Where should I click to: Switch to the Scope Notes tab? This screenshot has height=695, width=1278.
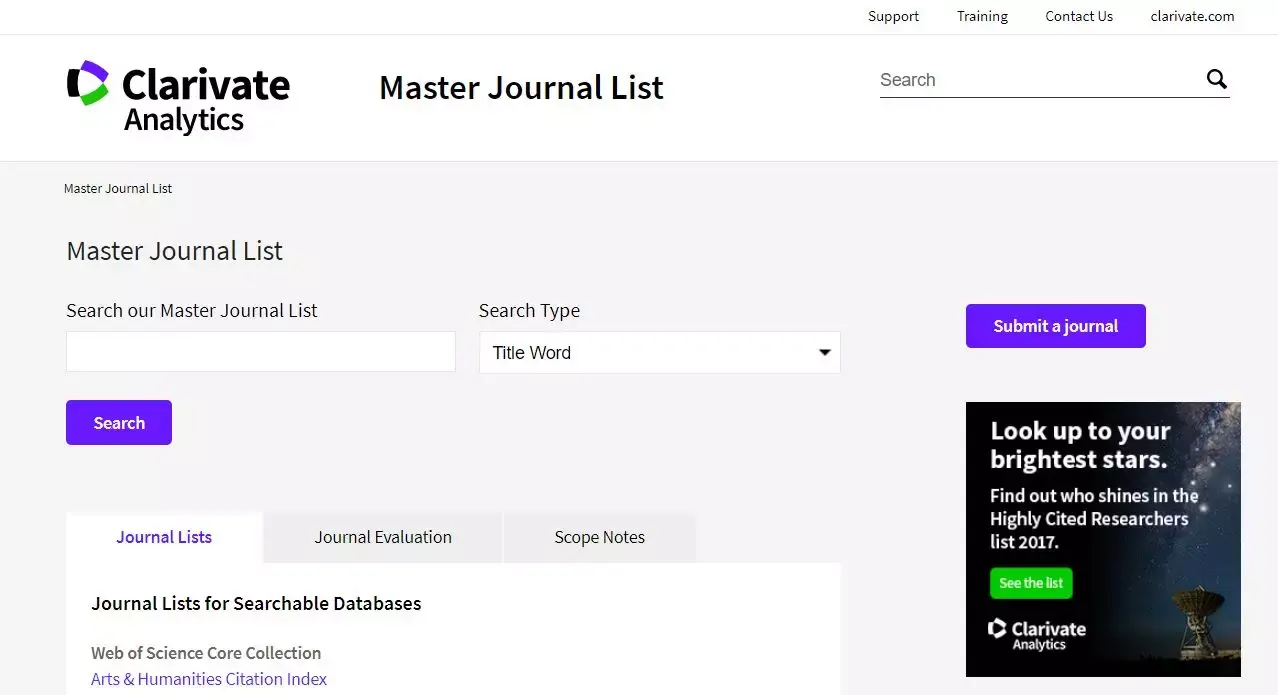click(x=599, y=538)
